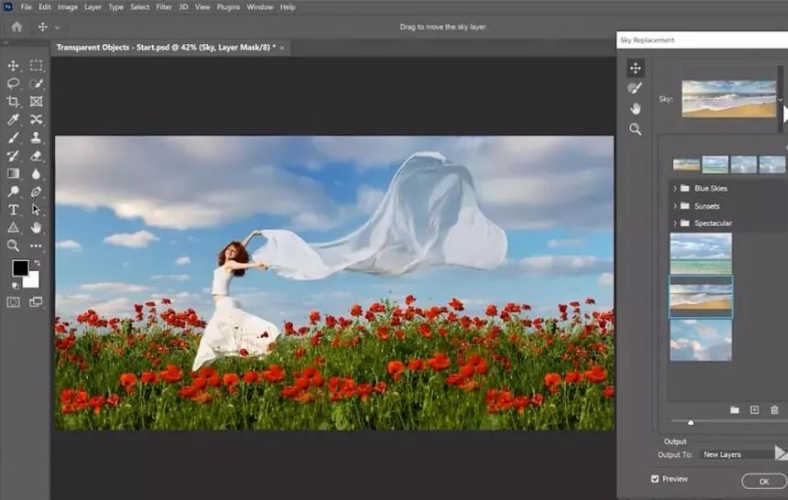Screen dimensions: 788x500
Task: Select the Dodge tool
Action: [x=13, y=191]
